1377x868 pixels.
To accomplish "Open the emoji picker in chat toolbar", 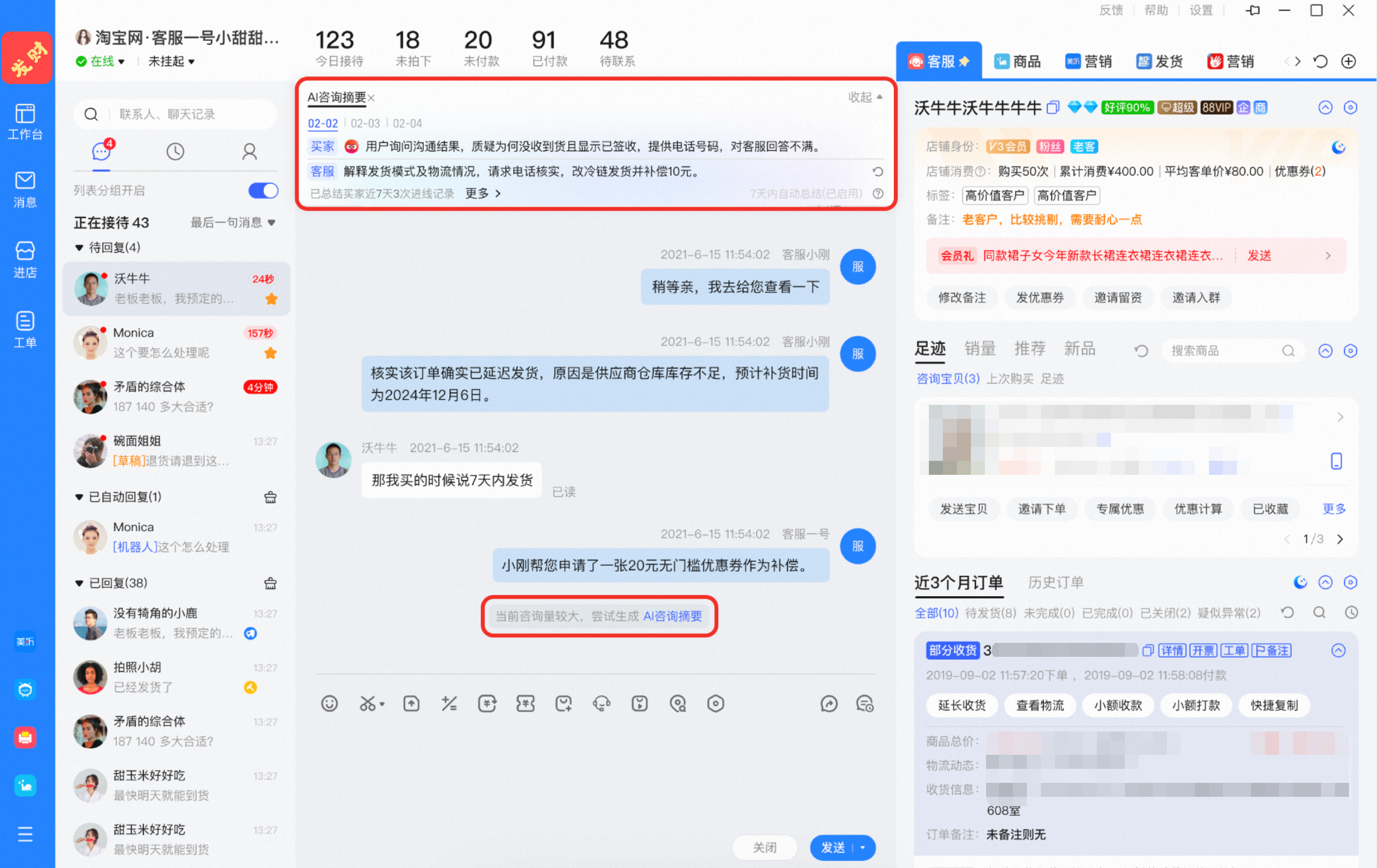I will 329,703.
